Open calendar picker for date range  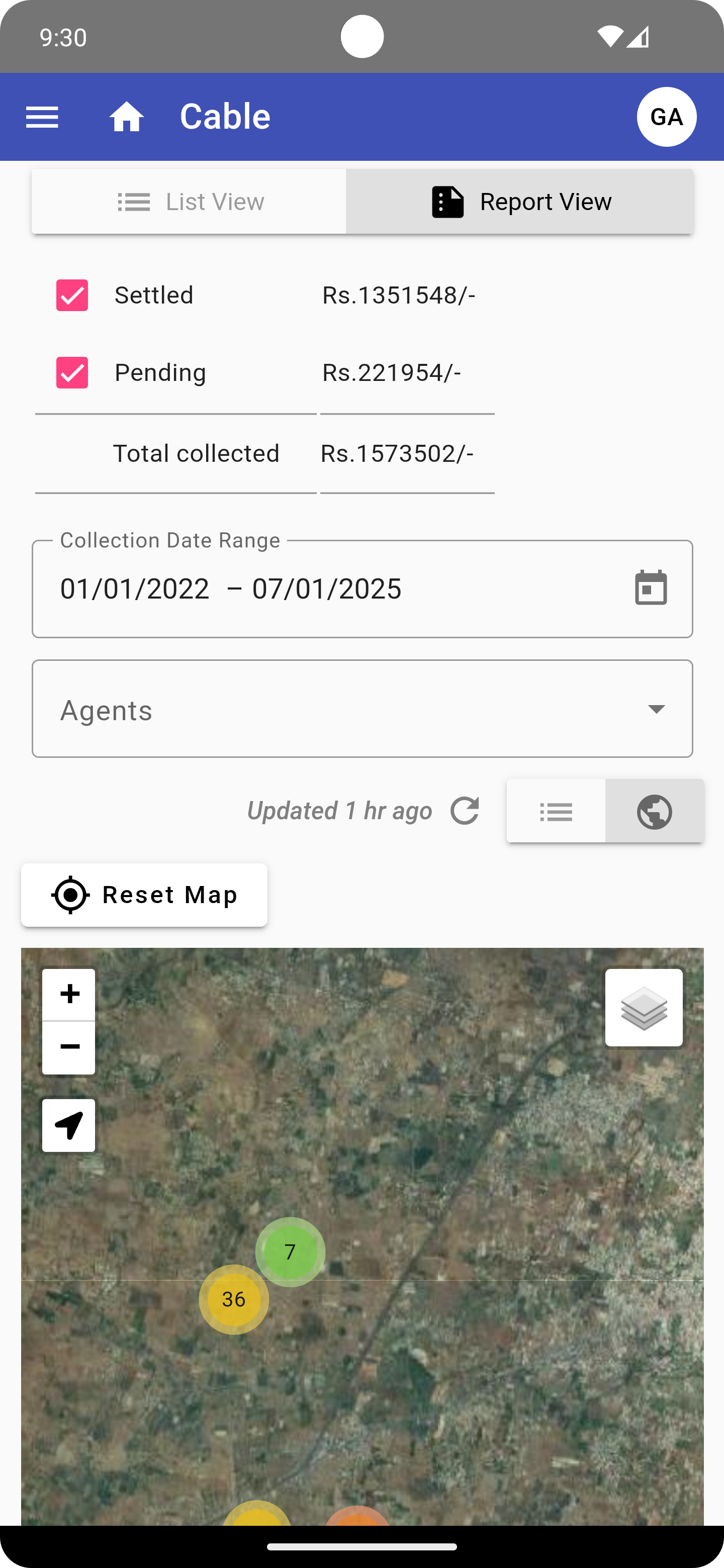point(650,588)
